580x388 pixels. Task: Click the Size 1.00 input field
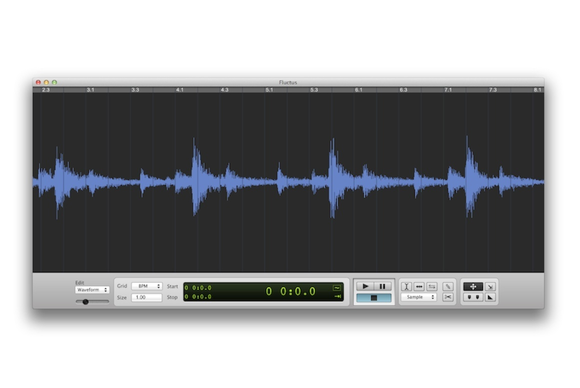tap(147, 297)
